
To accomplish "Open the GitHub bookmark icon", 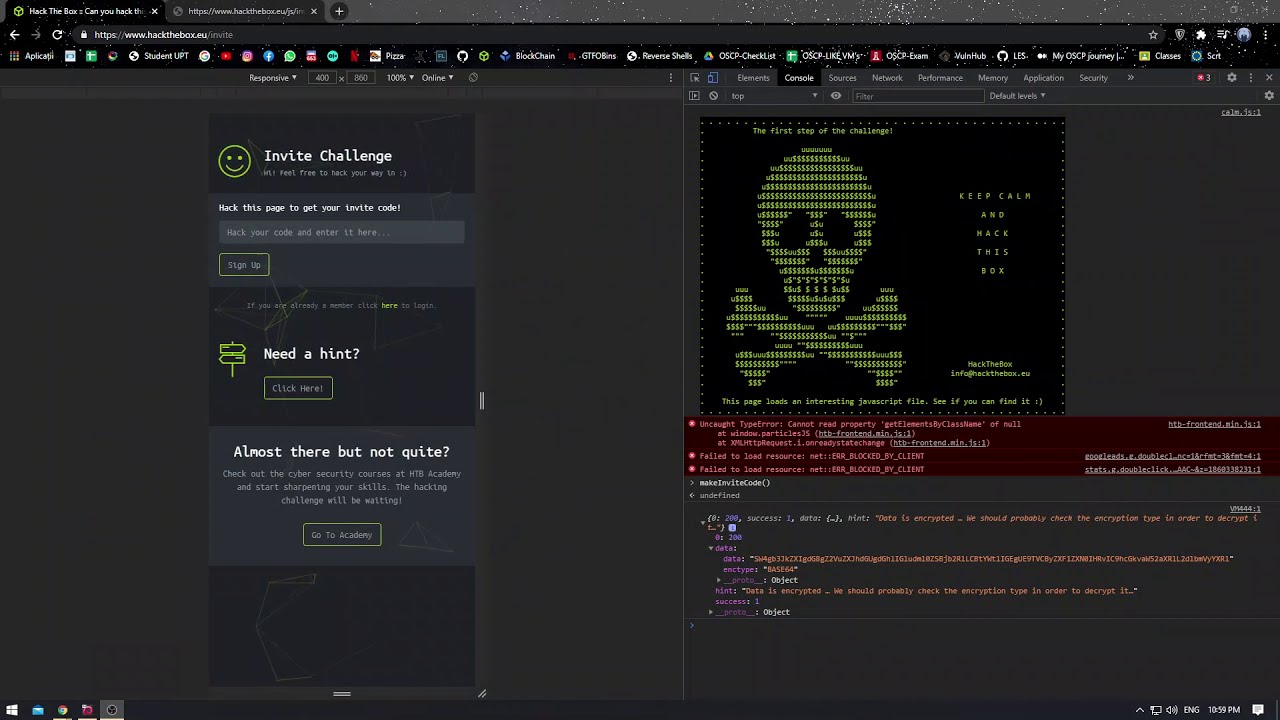I will pos(462,56).
